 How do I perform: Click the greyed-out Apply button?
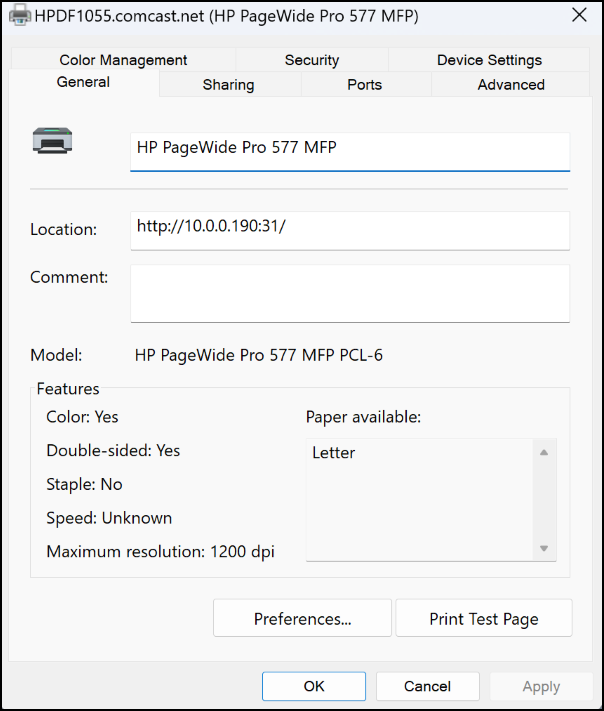pyautogui.click(x=541, y=686)
